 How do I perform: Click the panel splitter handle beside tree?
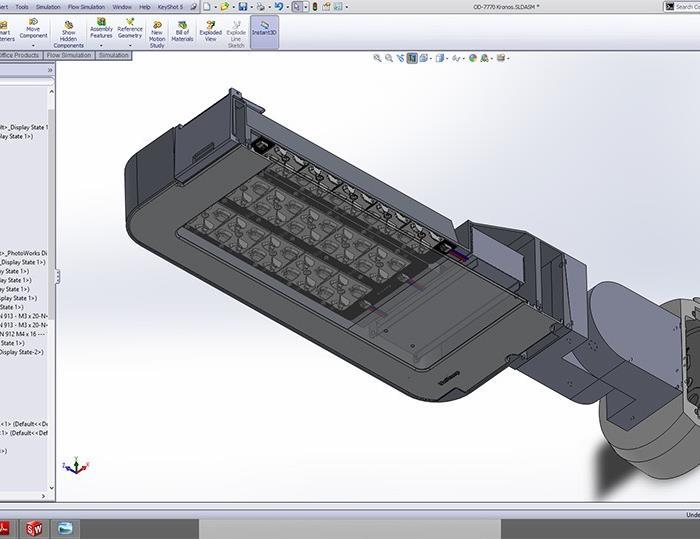57,277
